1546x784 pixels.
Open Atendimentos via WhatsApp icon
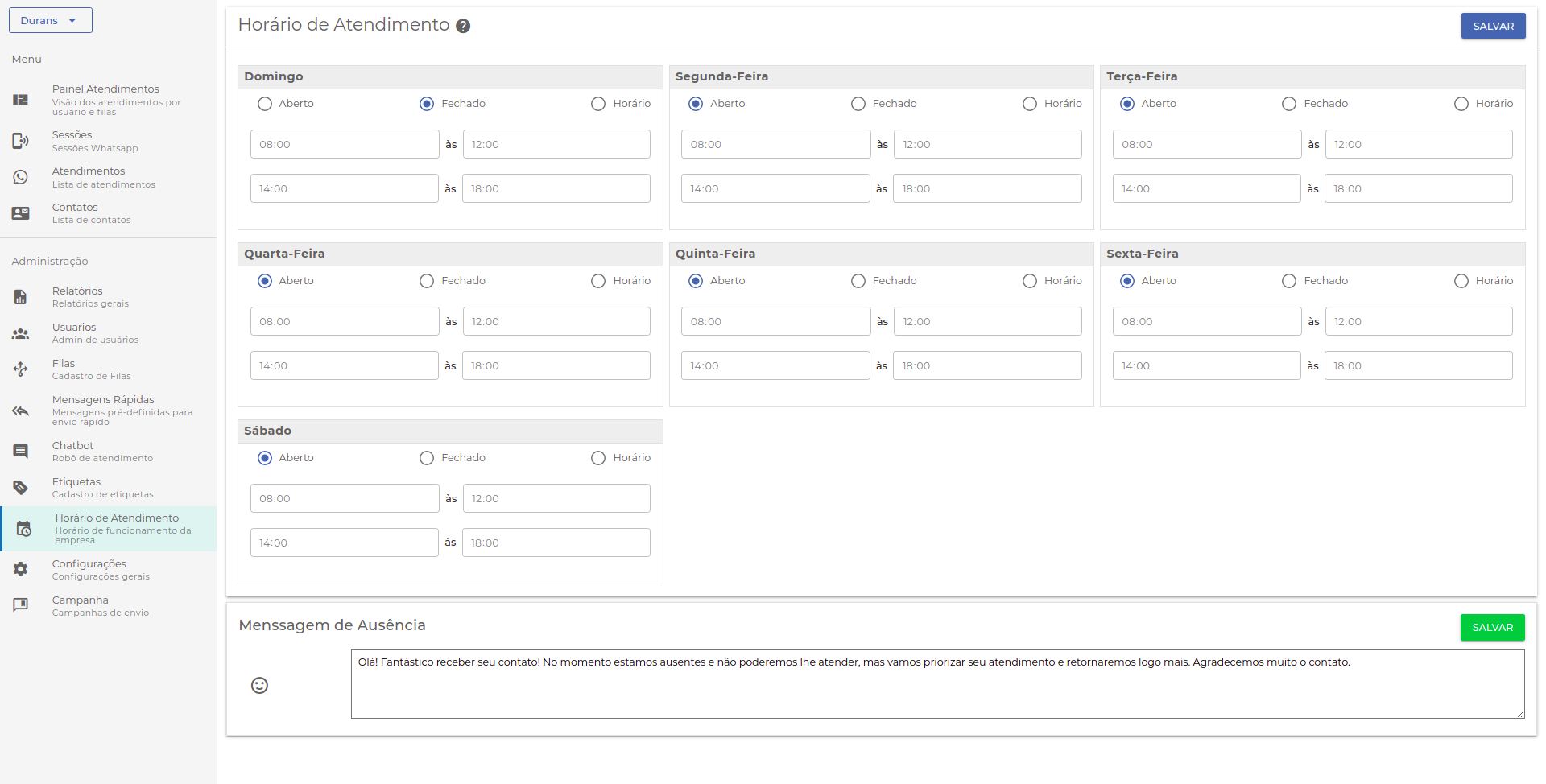21,177
